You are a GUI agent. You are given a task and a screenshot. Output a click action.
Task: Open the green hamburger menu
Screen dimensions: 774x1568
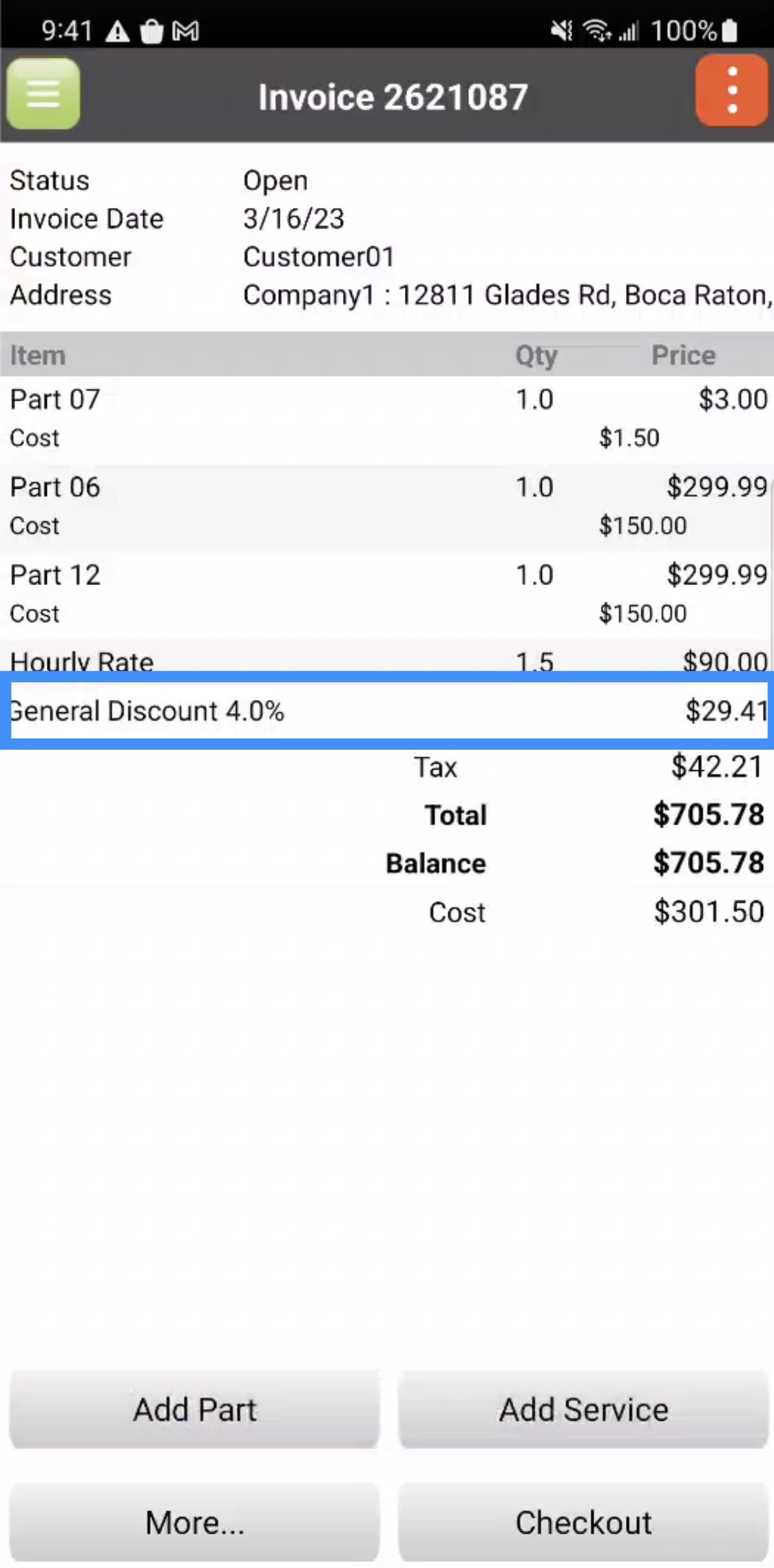43,94
